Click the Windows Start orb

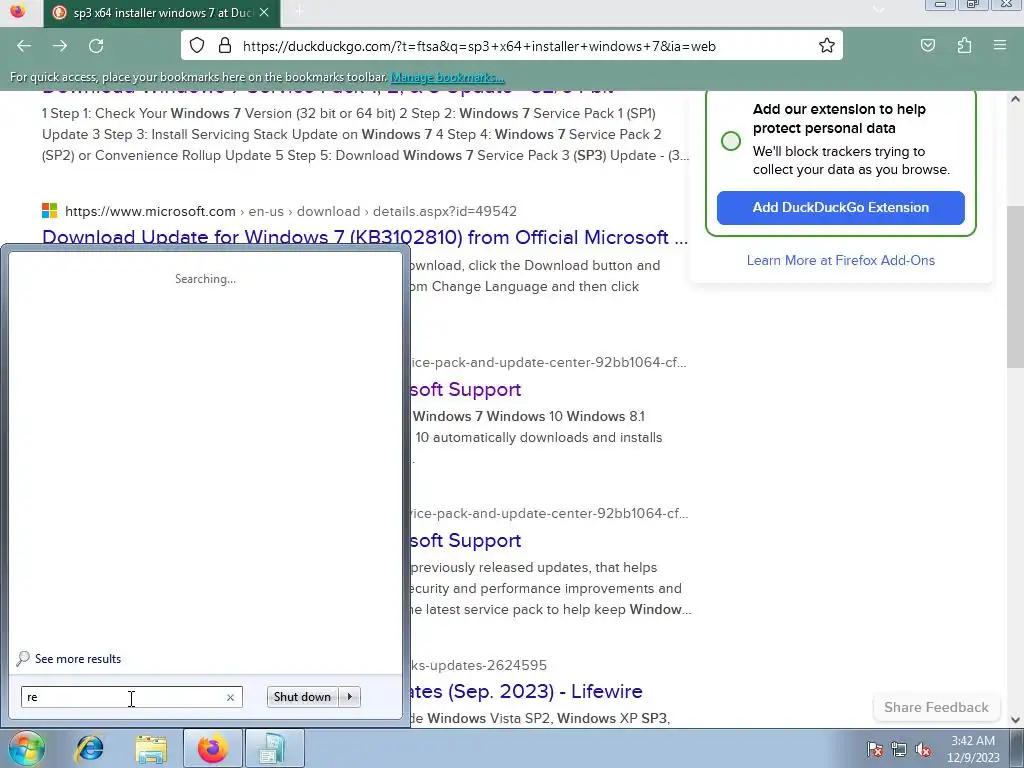point(26,748)
